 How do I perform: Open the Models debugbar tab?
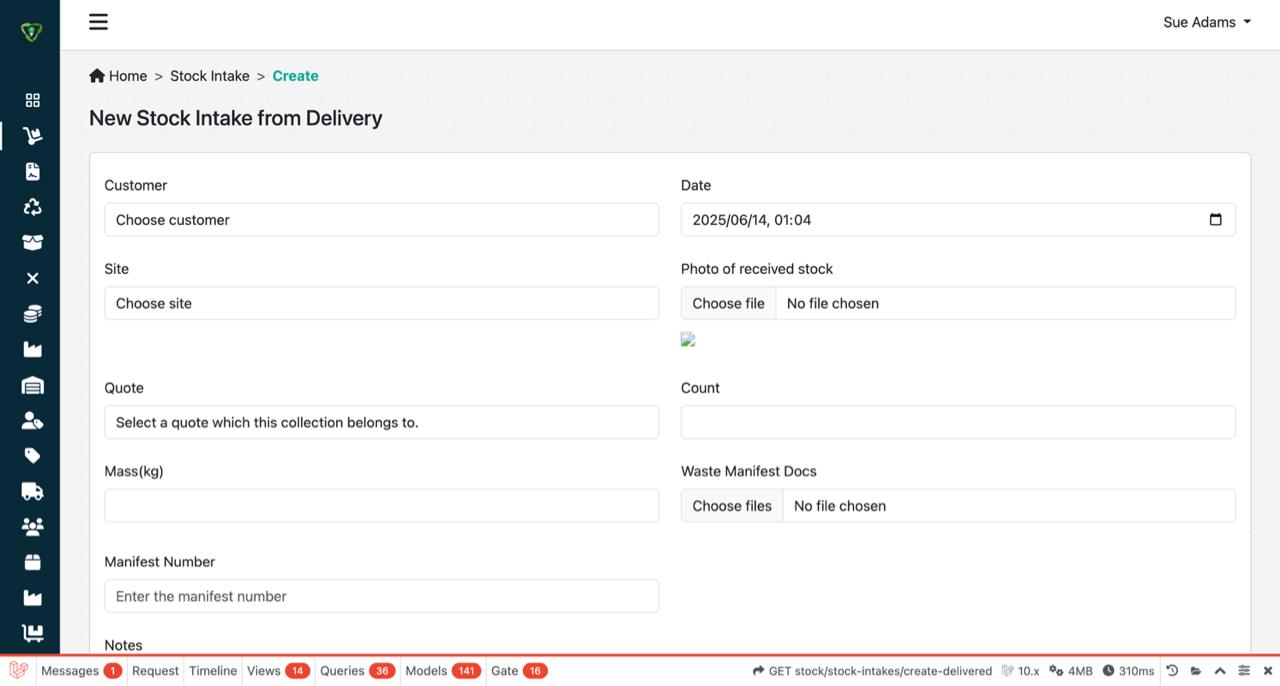(443, 671)
